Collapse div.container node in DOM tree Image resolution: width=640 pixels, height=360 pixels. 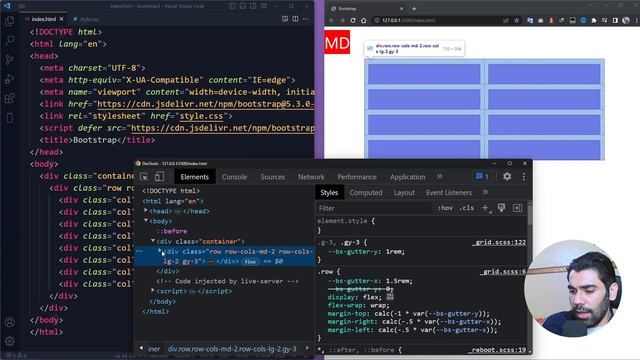[x=153, y=241]
